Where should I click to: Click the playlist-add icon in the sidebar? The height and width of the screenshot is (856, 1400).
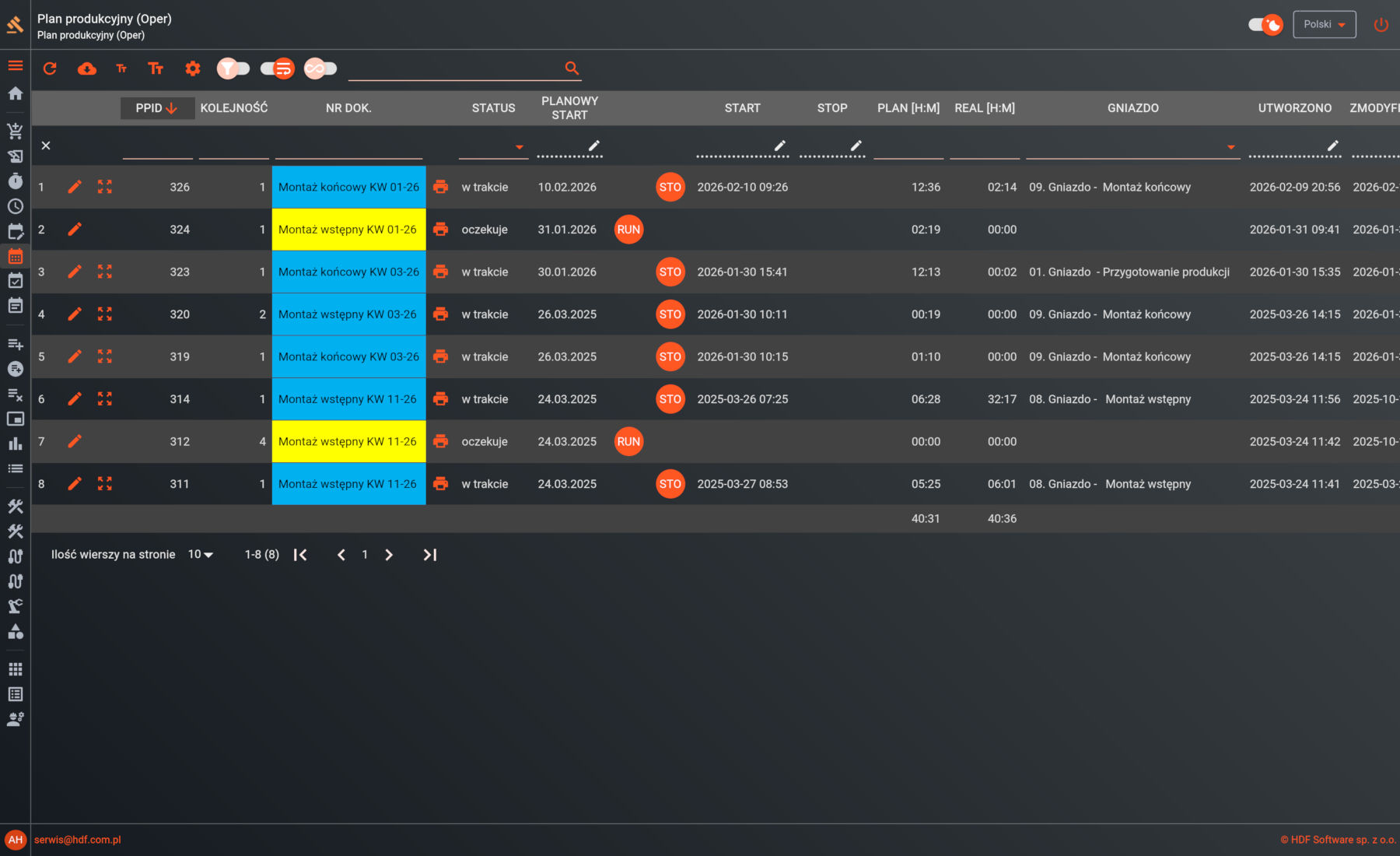click(16, 344)
